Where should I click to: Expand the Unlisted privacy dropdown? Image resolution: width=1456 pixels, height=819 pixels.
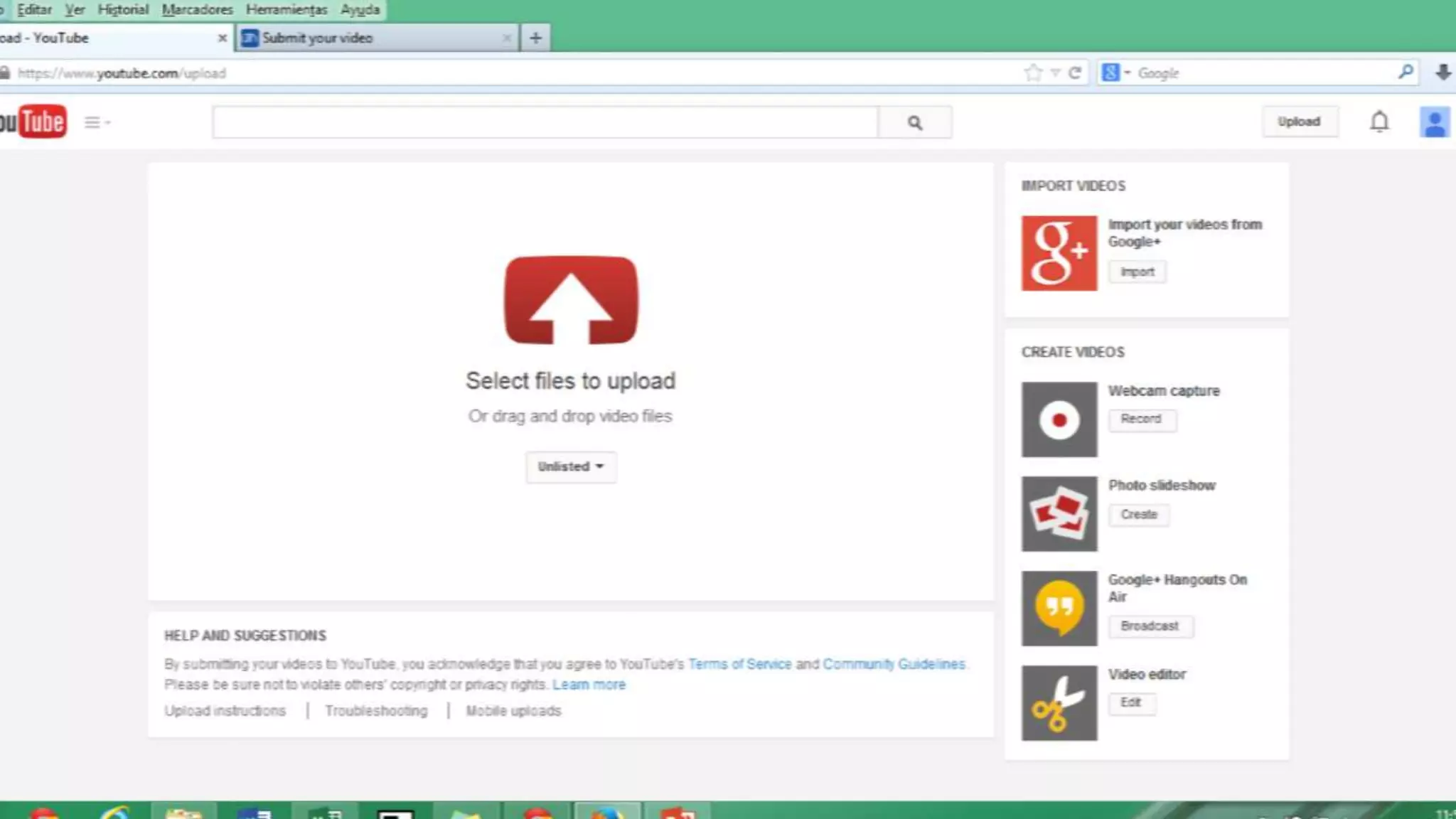[x=571, y=467]
